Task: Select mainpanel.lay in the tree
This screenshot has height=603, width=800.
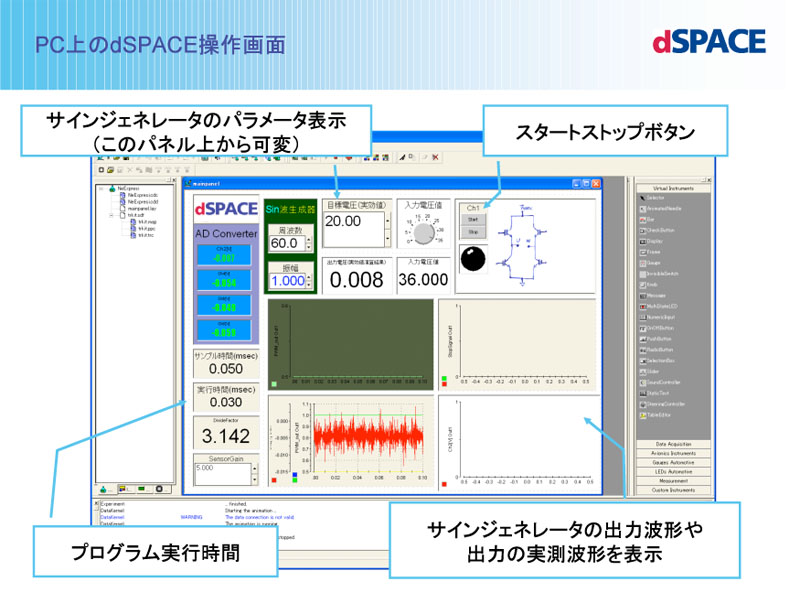Action: [x=138, y=209]
